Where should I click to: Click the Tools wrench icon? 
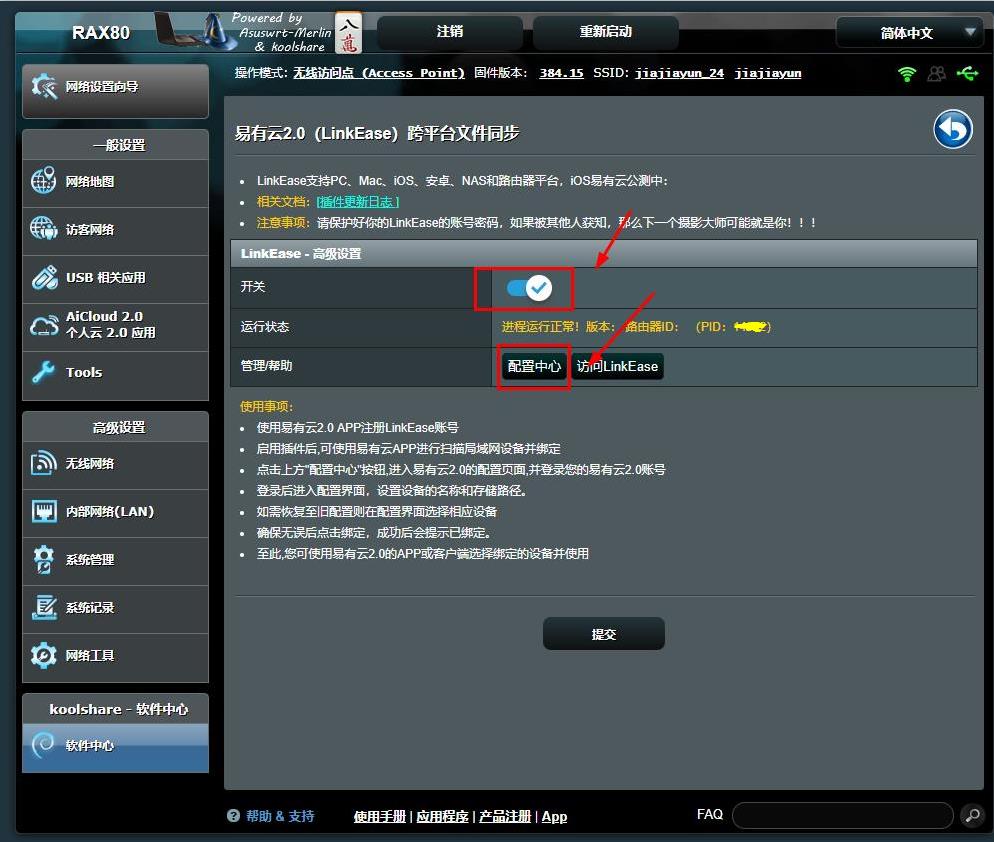[44, 372]
